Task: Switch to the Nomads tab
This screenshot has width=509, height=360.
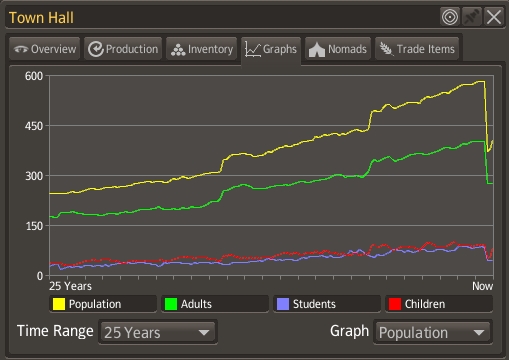Action: pos(338,49)
